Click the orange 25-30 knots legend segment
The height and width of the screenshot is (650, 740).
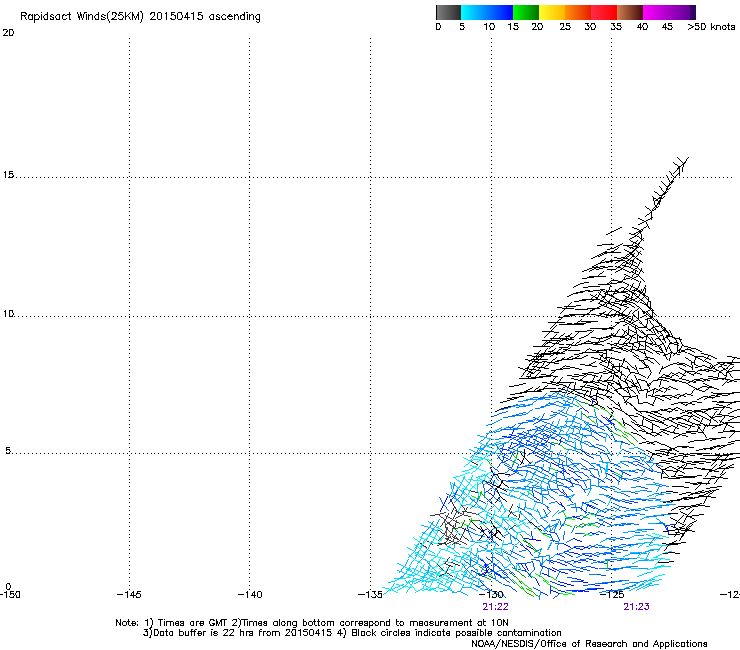pyautogui.click(x=578, y=12)
